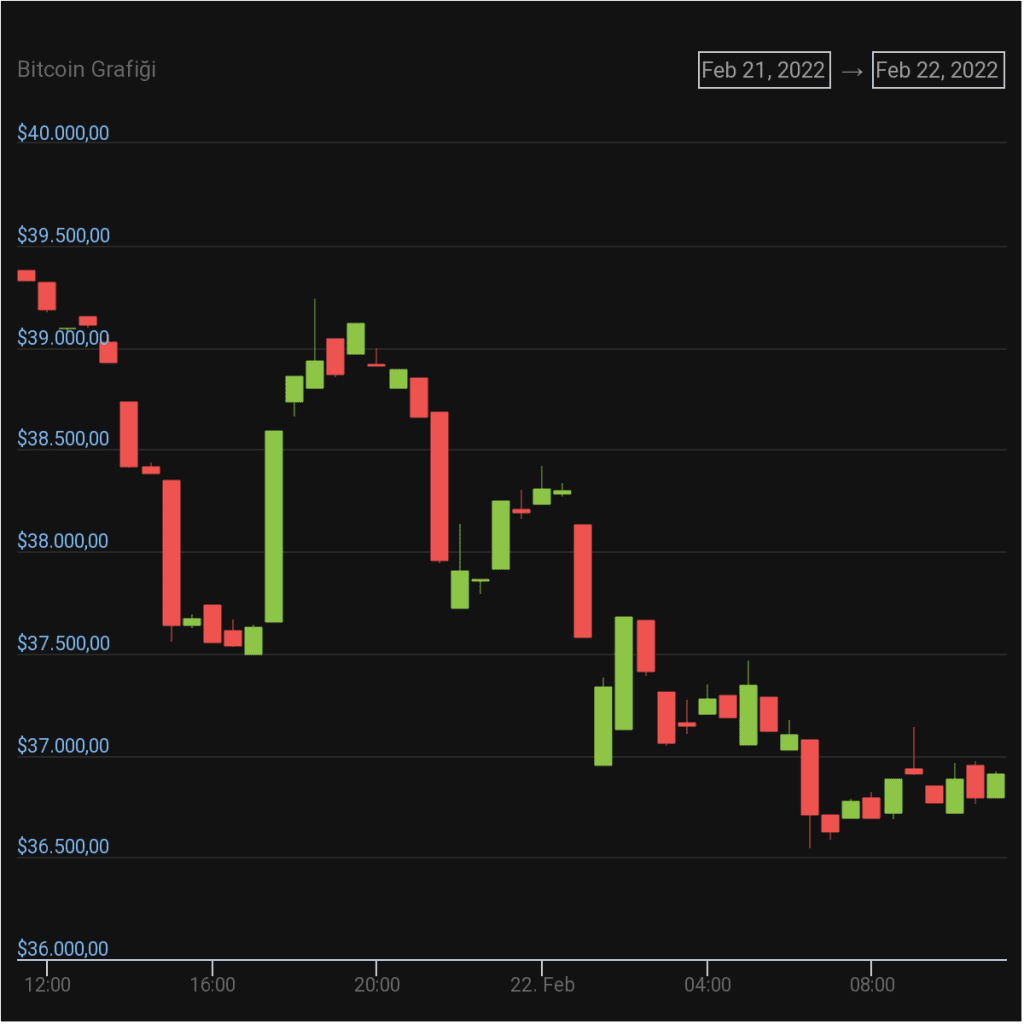Select the $36.000,00 price axis label
Screen dimensions: 1024x1024
coord(63,948)
